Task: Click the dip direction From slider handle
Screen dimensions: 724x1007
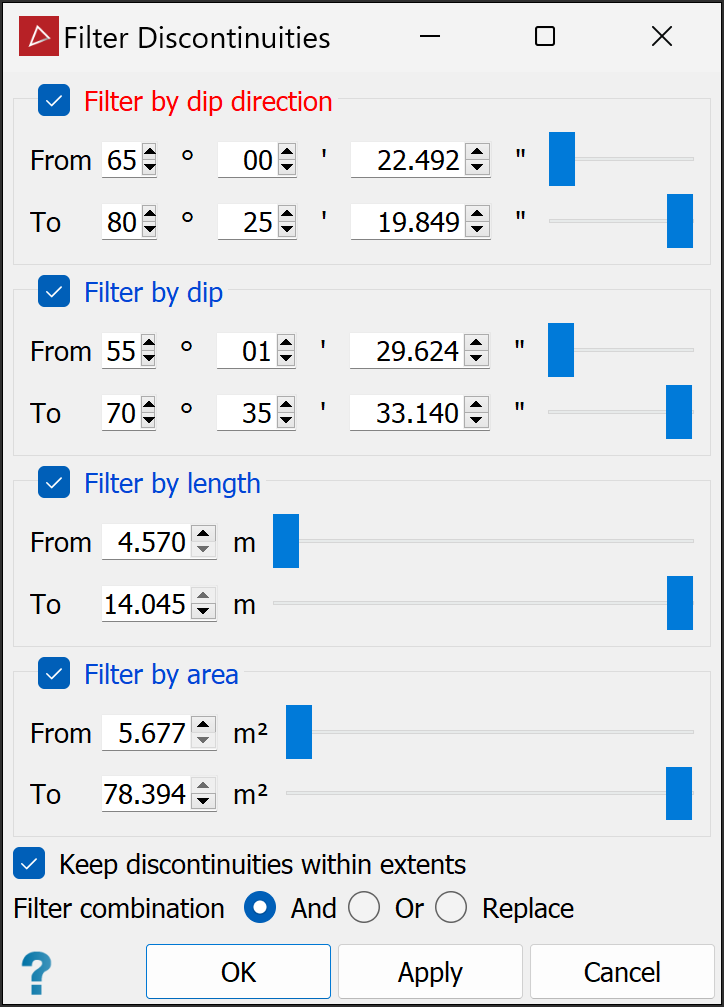Action: coord(562,159)
